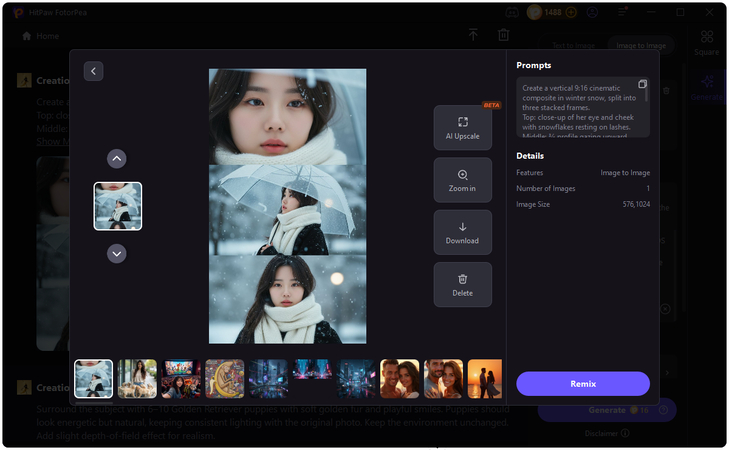This screenshot has height=450, width=729.
Task: Open the woman with puppies thumbnail
Action: pos(137,378)
